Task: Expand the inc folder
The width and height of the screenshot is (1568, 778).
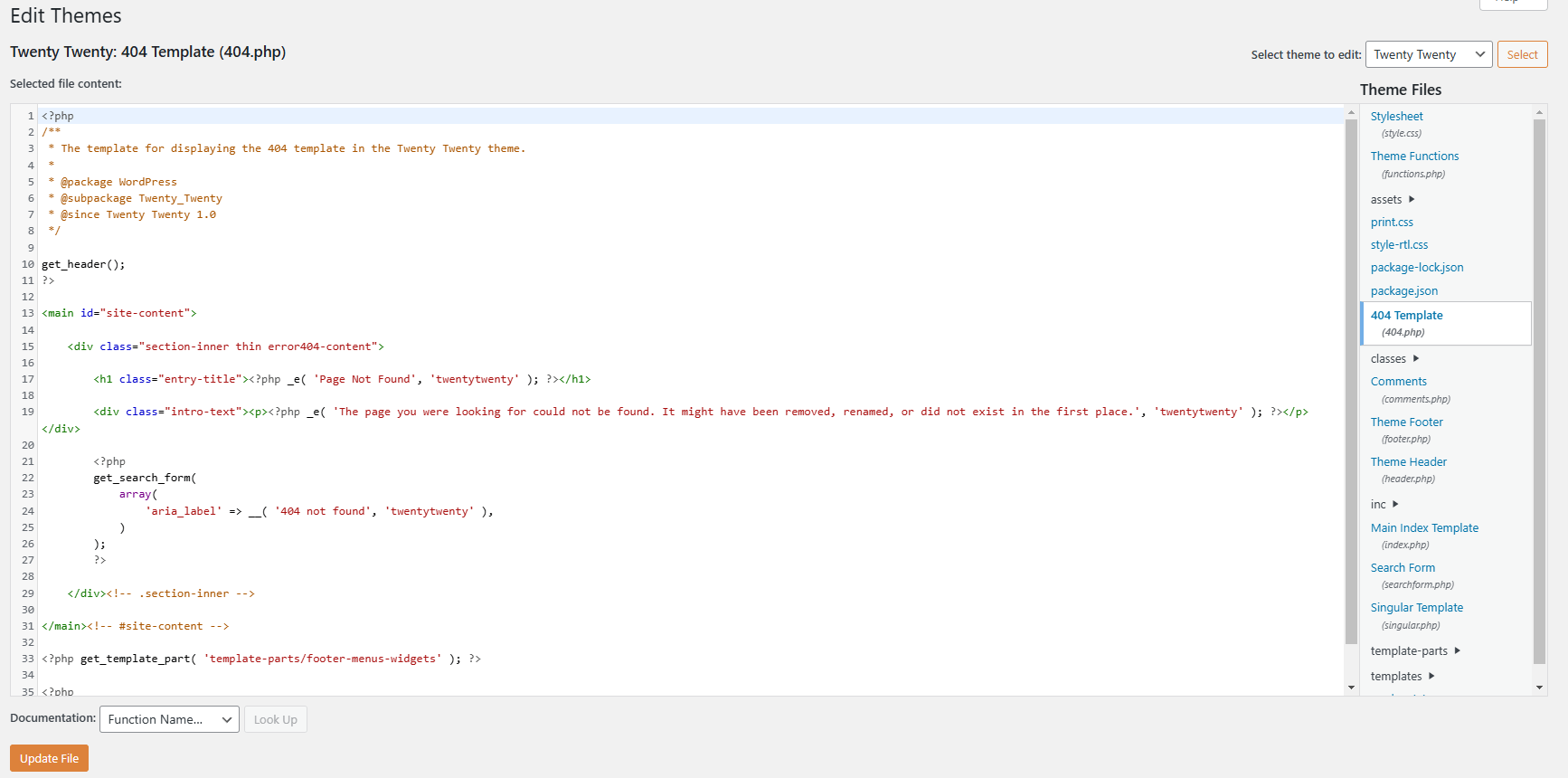Action: [x=1384, y=505]
